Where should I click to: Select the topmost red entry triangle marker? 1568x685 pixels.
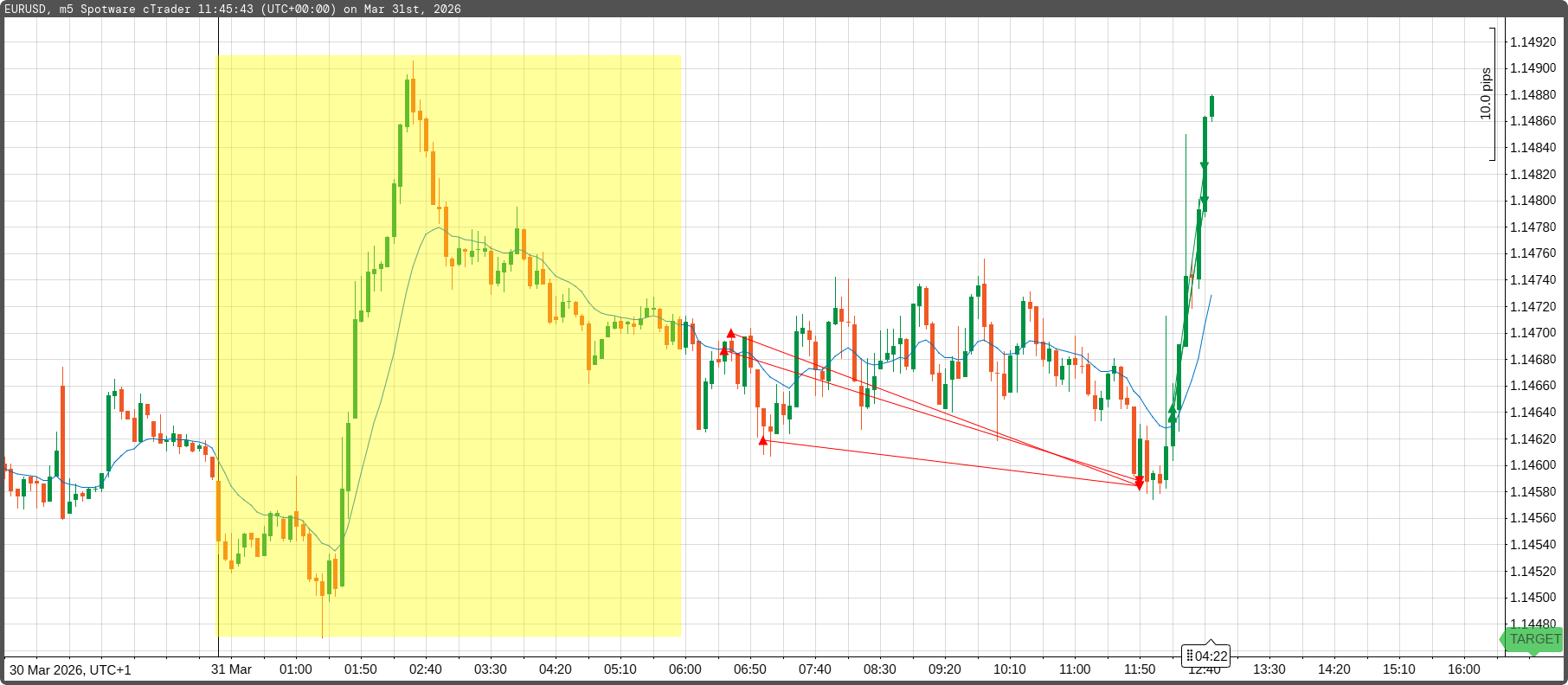coord(731,334)
